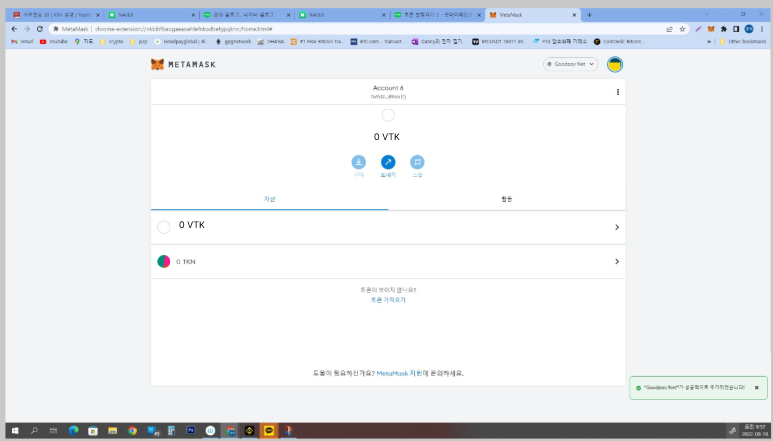Bookmark this page with star icon
This screenshot has width=773, height=441.
click(x=682, y=29)
